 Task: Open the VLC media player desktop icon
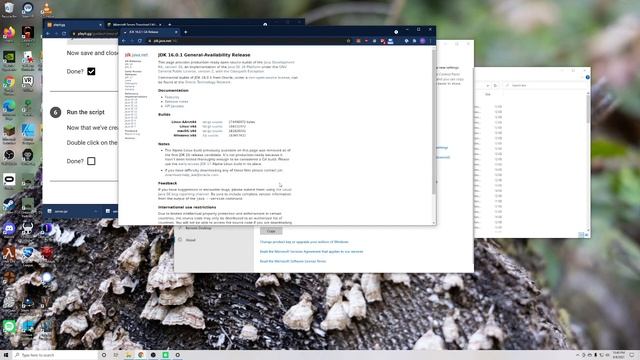pos(47,10)
